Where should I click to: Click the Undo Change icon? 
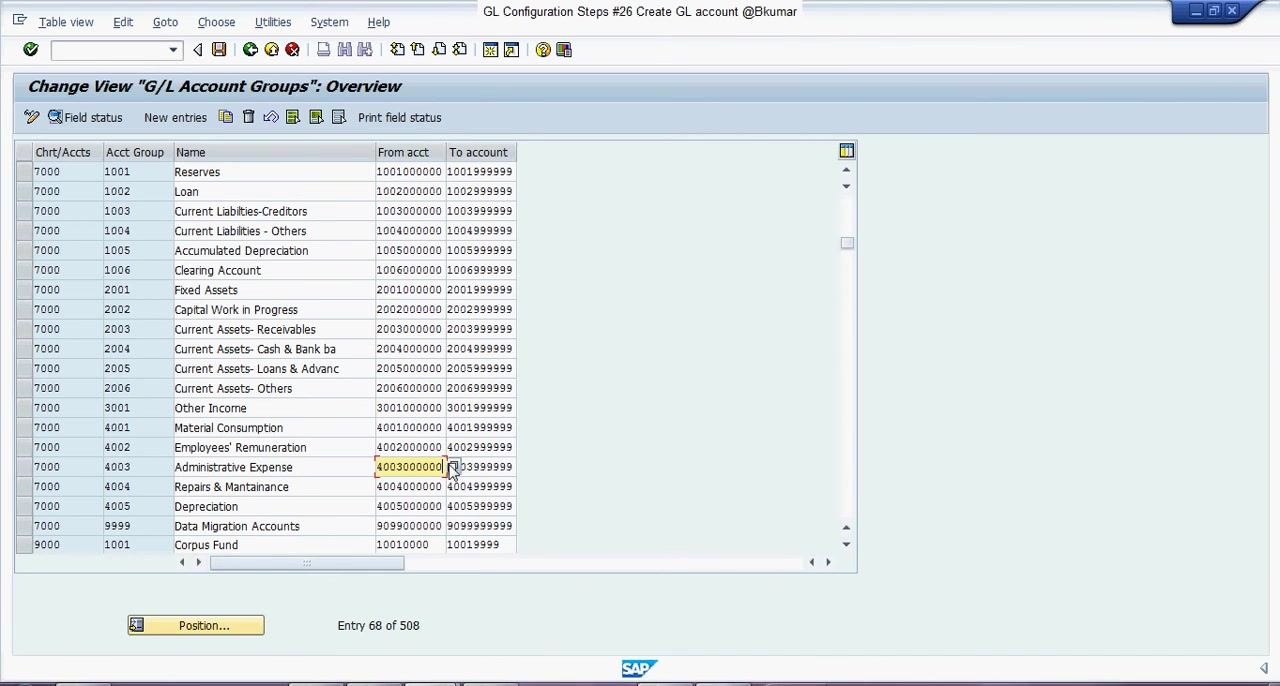(x=270, y=118)
